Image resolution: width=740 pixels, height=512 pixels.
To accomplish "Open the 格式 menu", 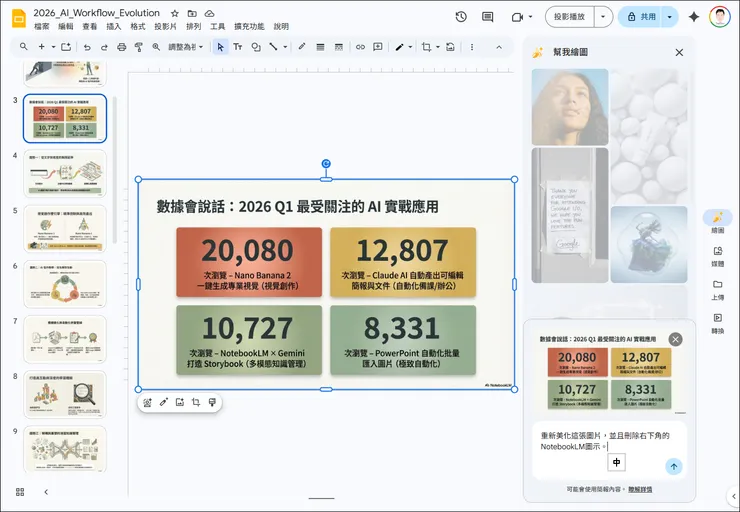I will tap(138, 26).
